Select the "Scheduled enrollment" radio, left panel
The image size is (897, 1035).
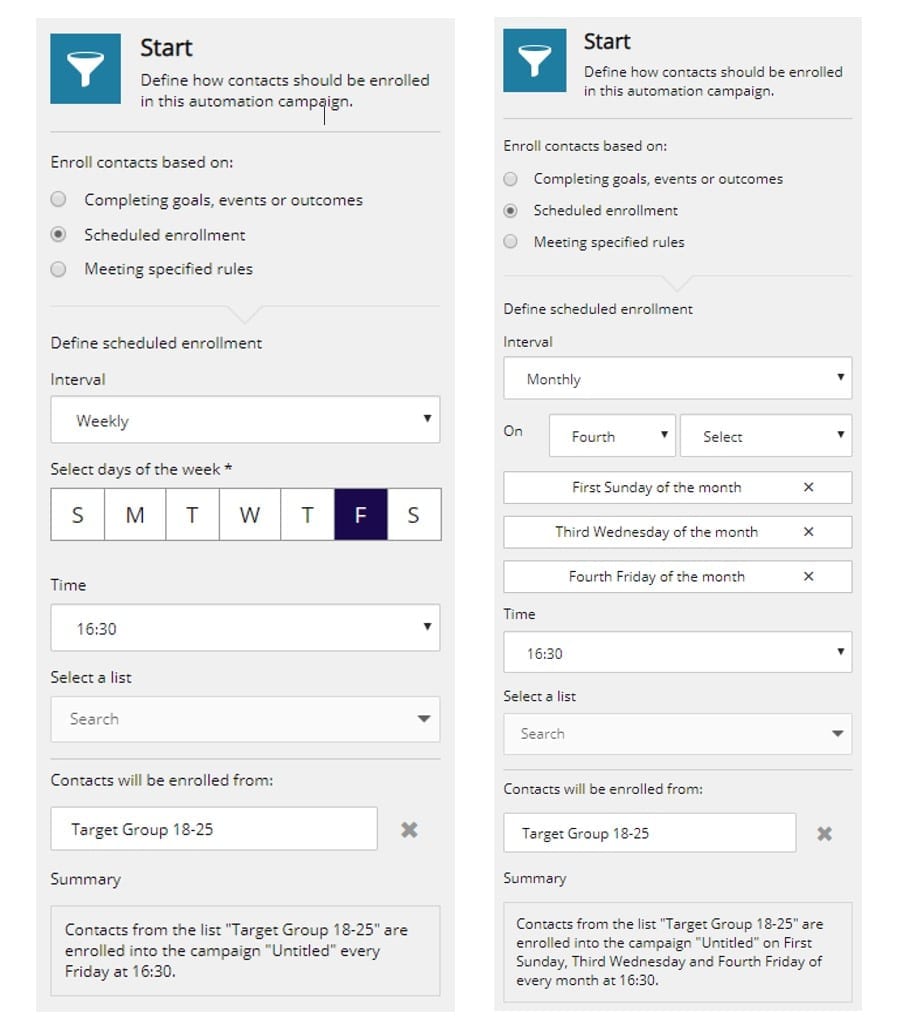[x=58, y=235]
